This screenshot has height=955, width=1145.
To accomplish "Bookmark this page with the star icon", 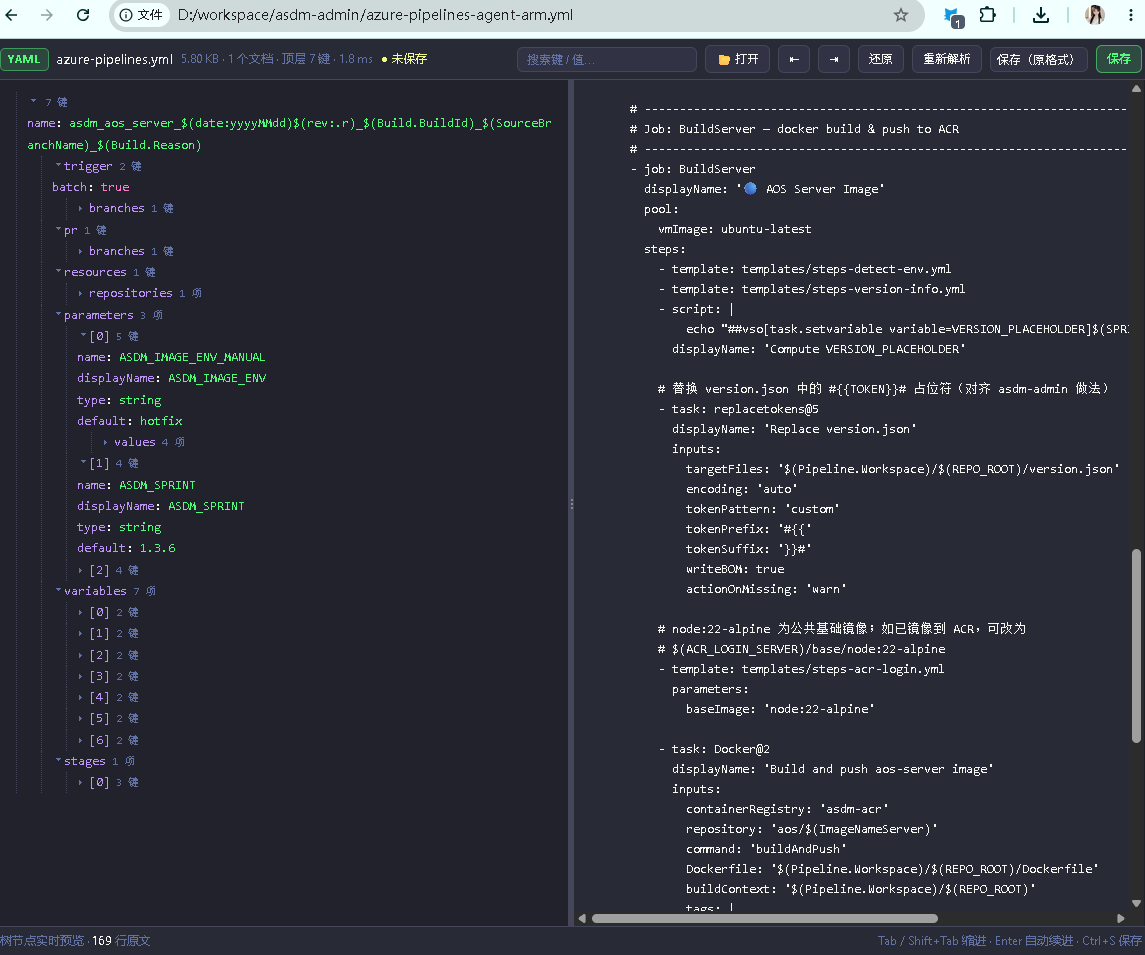I will (901, 15).
